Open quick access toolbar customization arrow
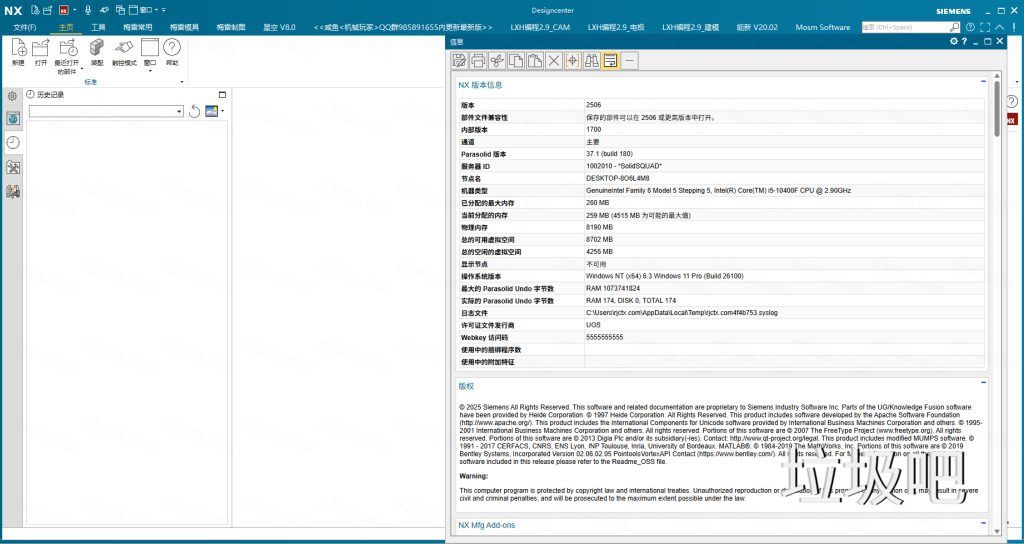The image size is (1024, 544). point(163,10)
